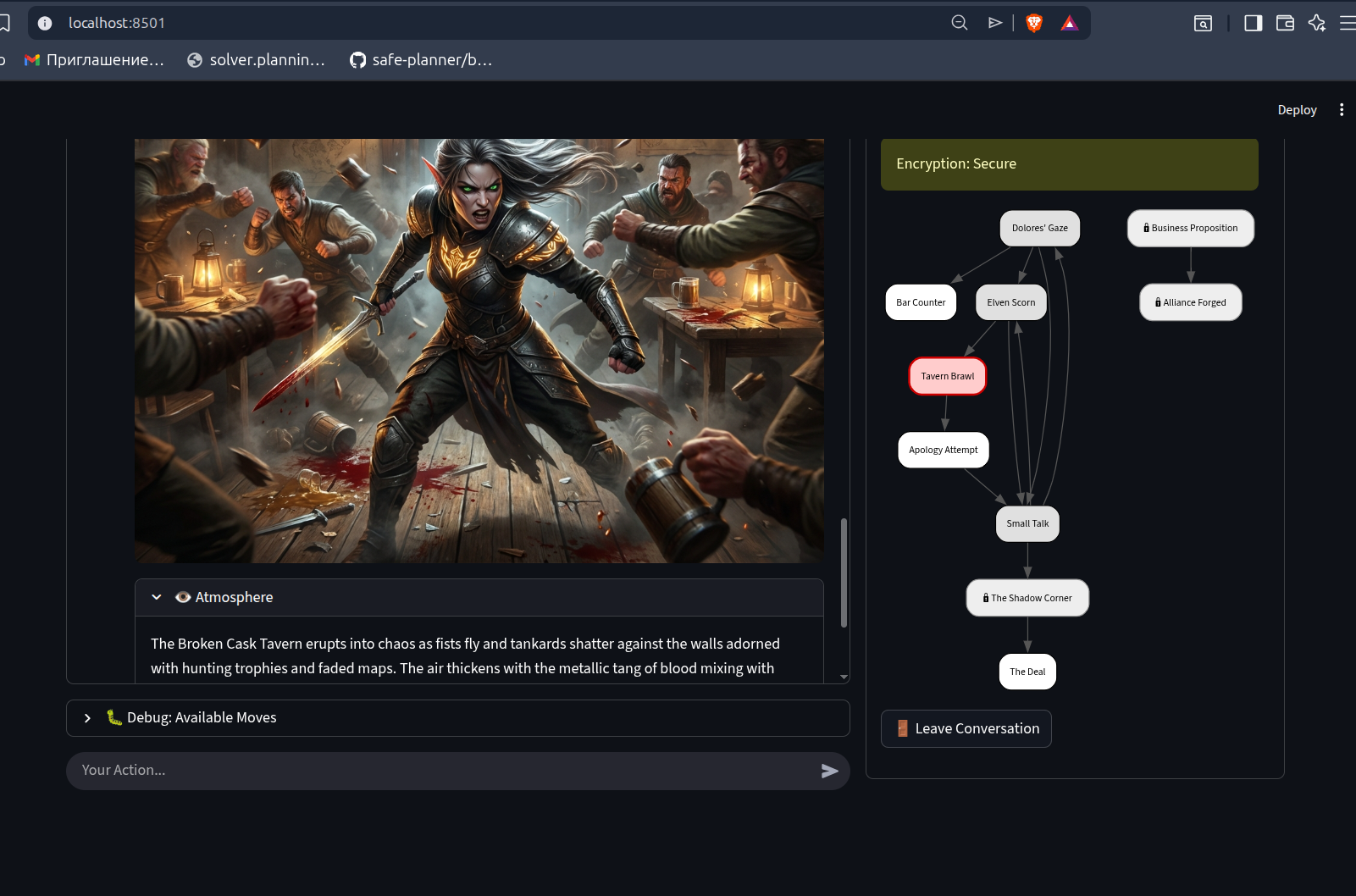Select the Dolores' Gaze node

(1040, 229)
